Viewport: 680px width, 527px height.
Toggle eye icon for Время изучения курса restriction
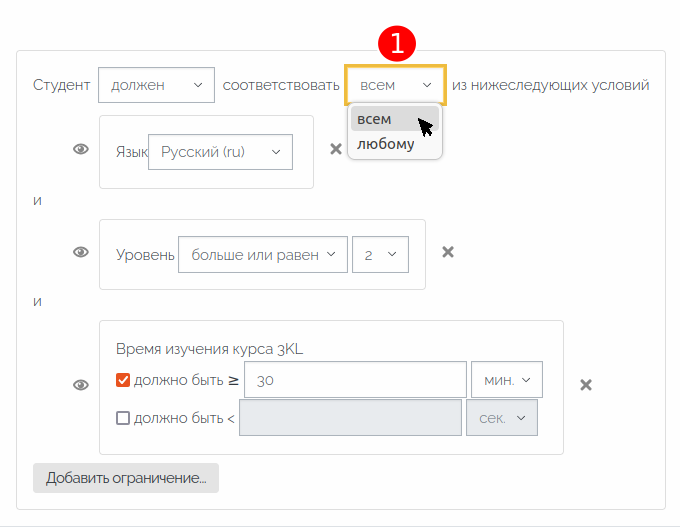tap(81, 385)
